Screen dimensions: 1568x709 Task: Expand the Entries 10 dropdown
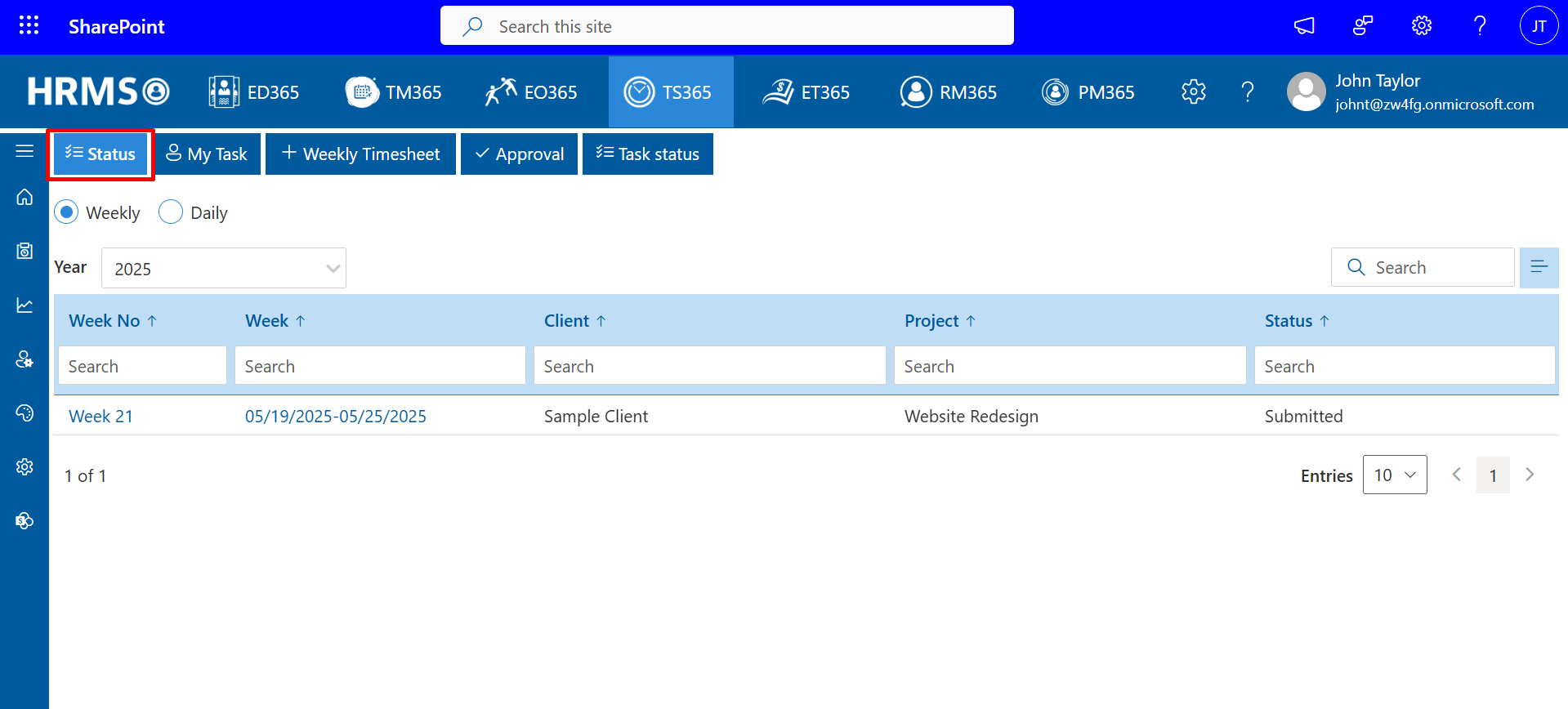[x=1395, y=475]
